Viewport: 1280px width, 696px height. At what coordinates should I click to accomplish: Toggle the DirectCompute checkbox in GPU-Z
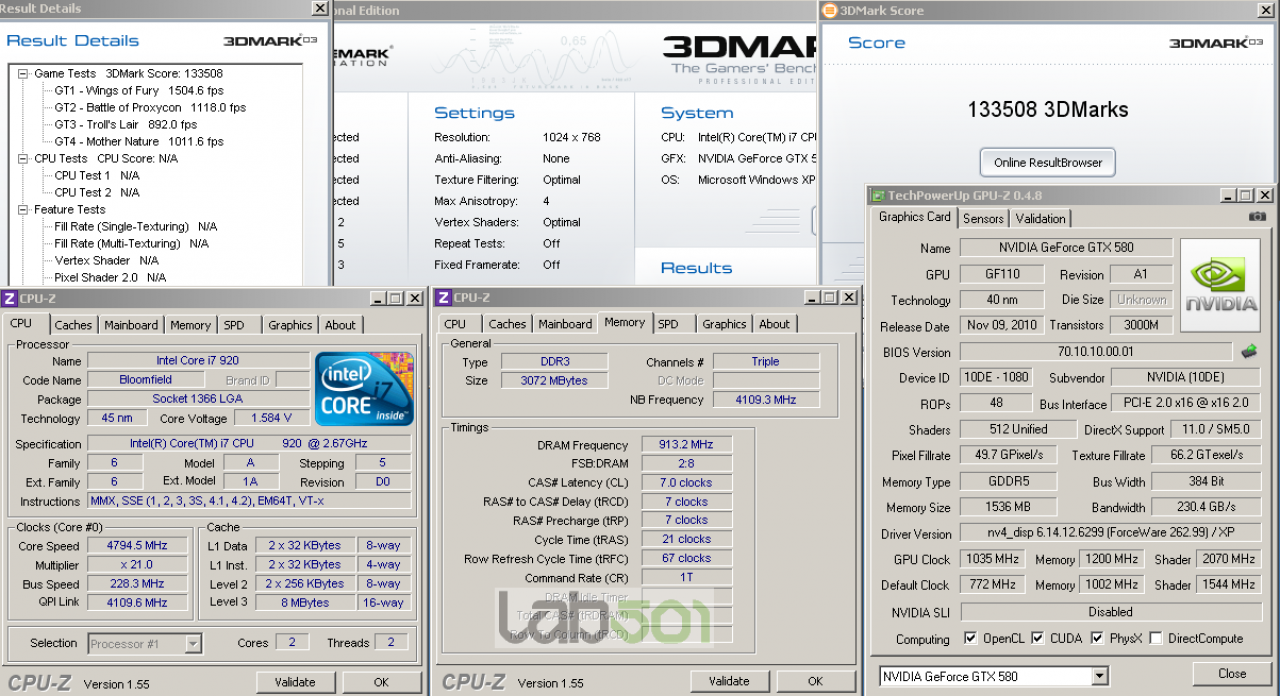click(x=1156, y=638)
